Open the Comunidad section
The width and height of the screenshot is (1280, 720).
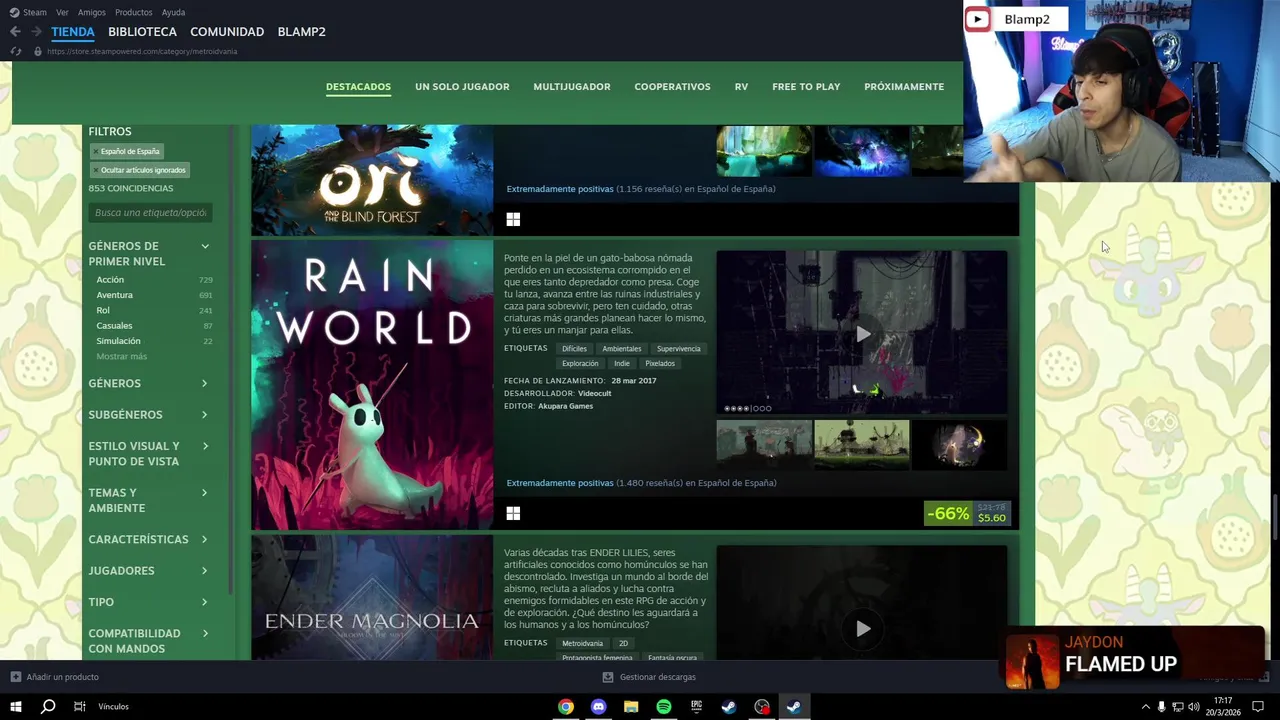pos(227,32)
